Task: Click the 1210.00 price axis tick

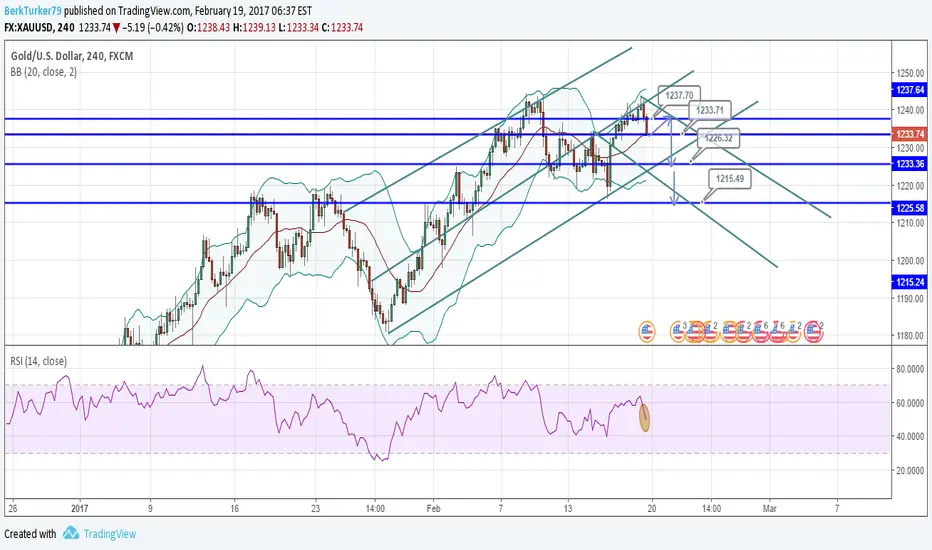Action: pyautogui.click(x=911, y=223)
